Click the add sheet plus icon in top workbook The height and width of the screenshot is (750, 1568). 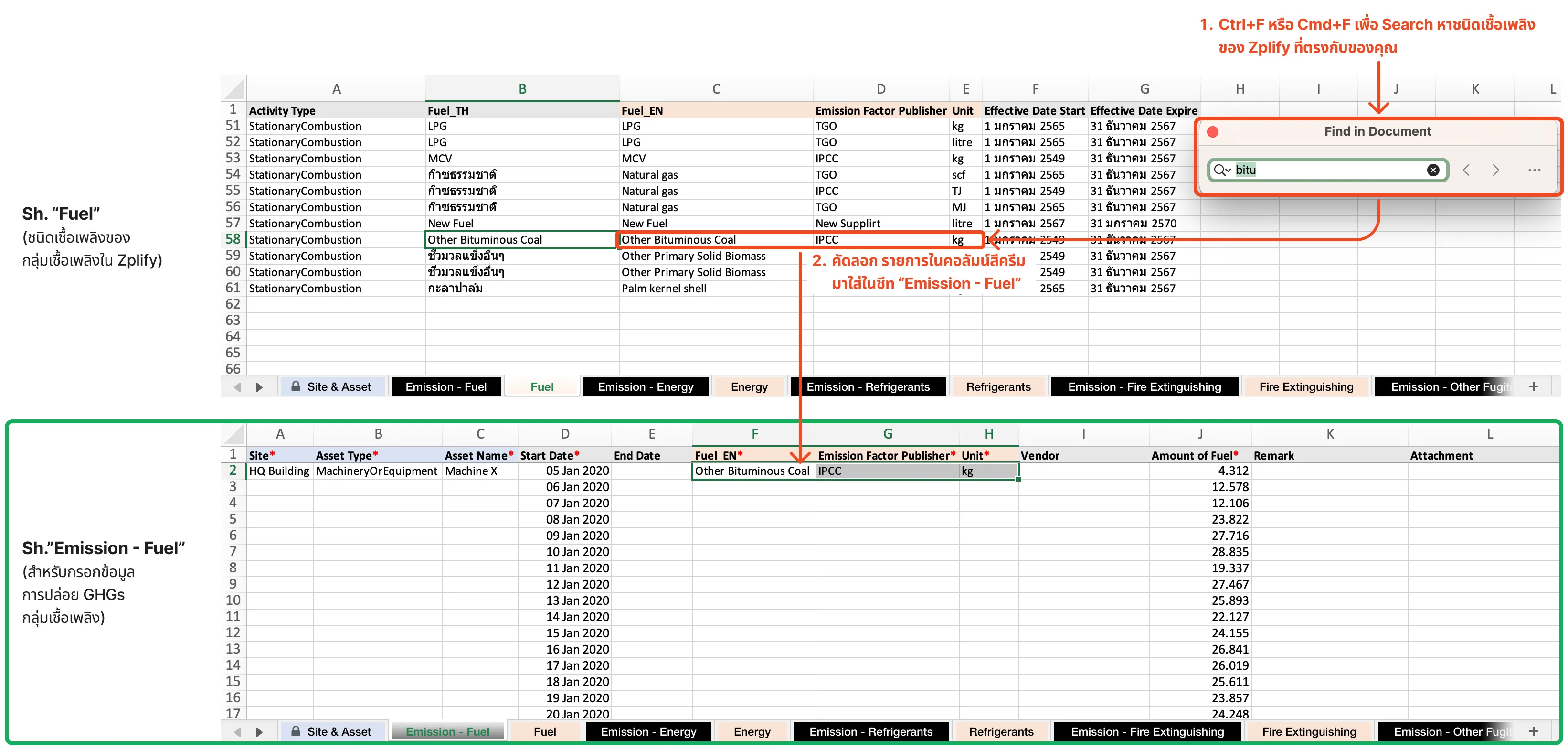(1533, 386)
